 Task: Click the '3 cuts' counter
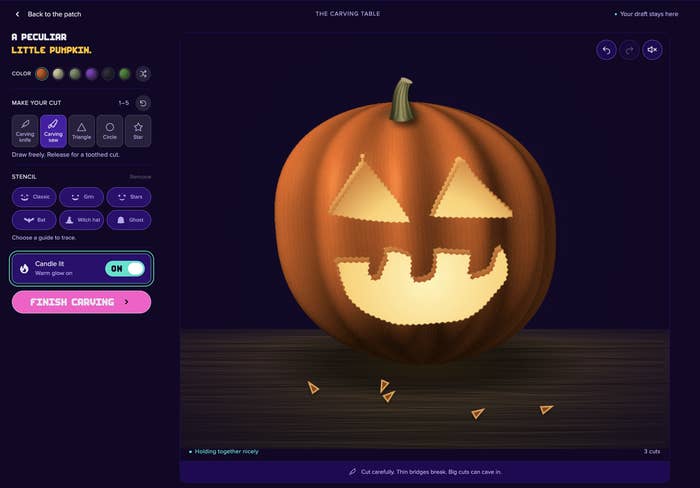[652, 451]
